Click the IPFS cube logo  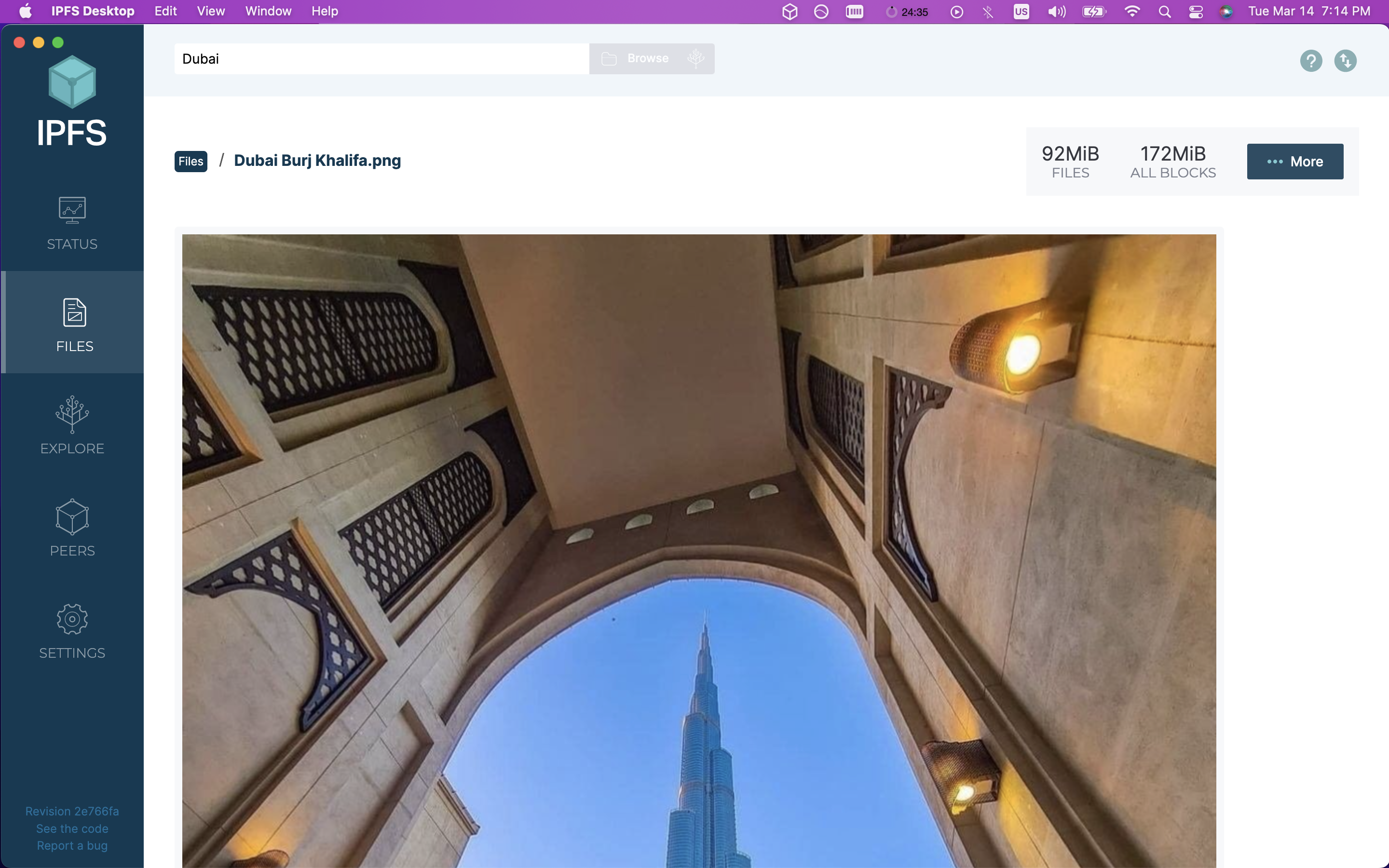[72, 81]
